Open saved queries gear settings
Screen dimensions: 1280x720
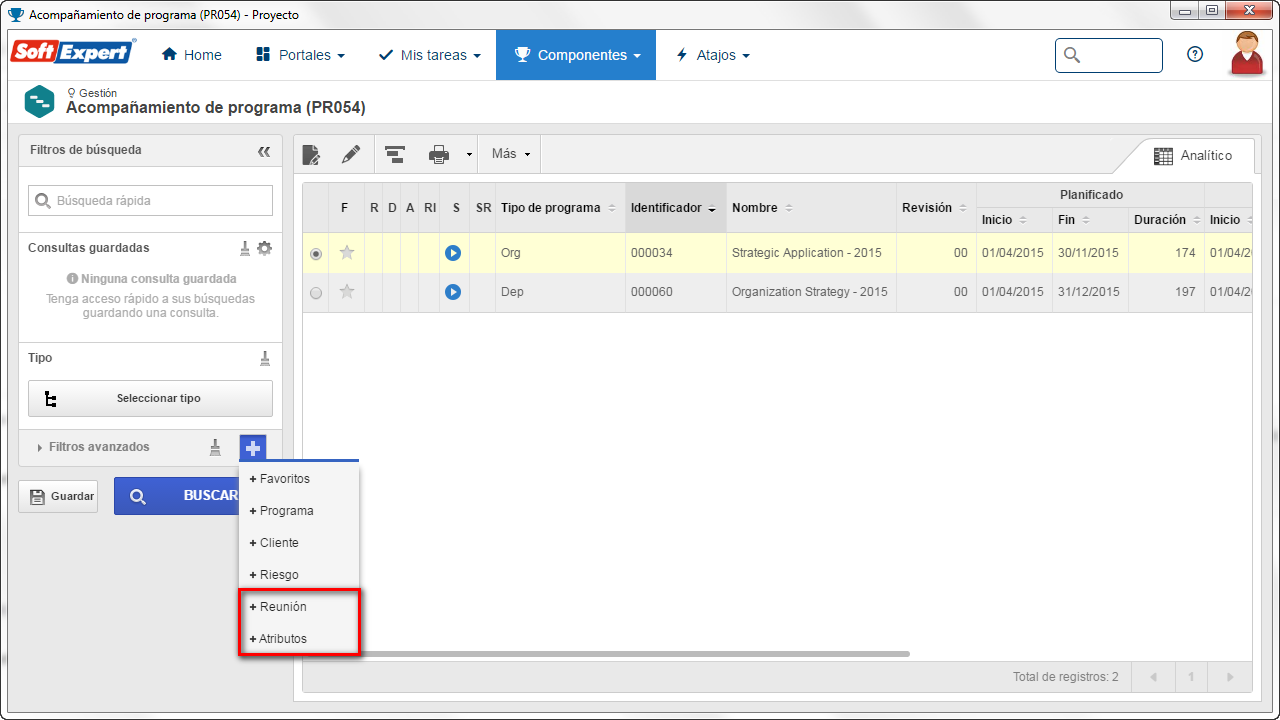(x=264, y=248)
